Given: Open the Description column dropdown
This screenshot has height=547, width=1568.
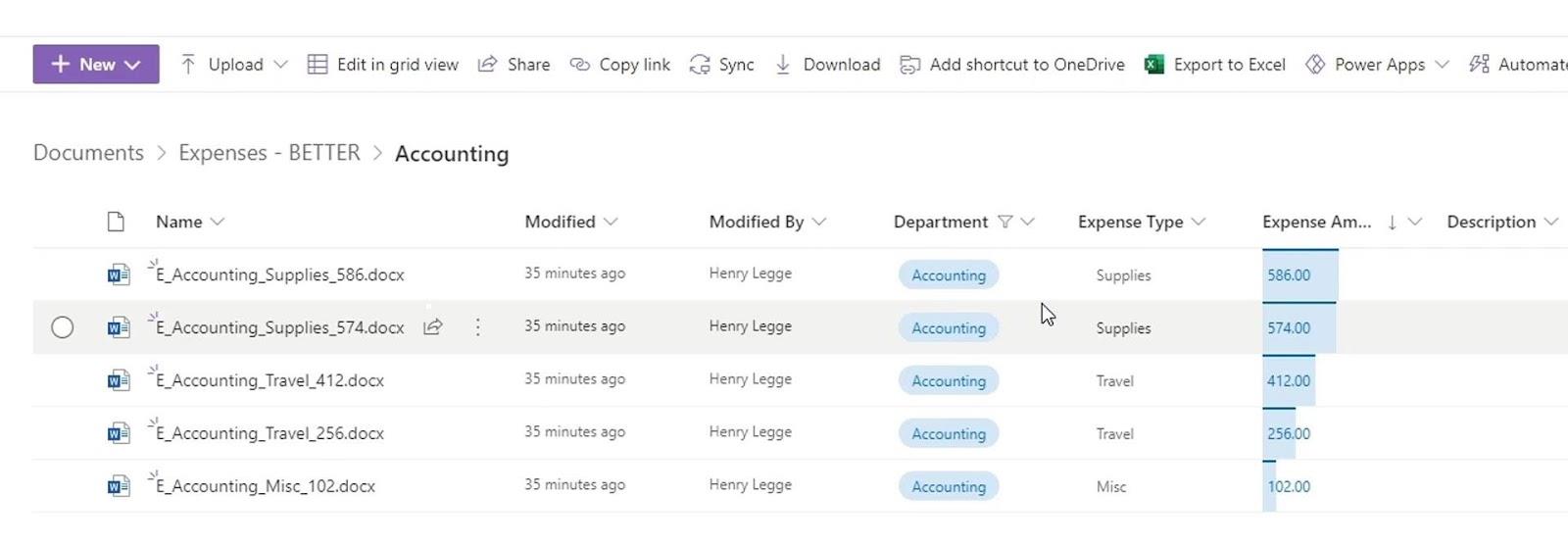Looking at the screenshot, I should [1550, 223].
